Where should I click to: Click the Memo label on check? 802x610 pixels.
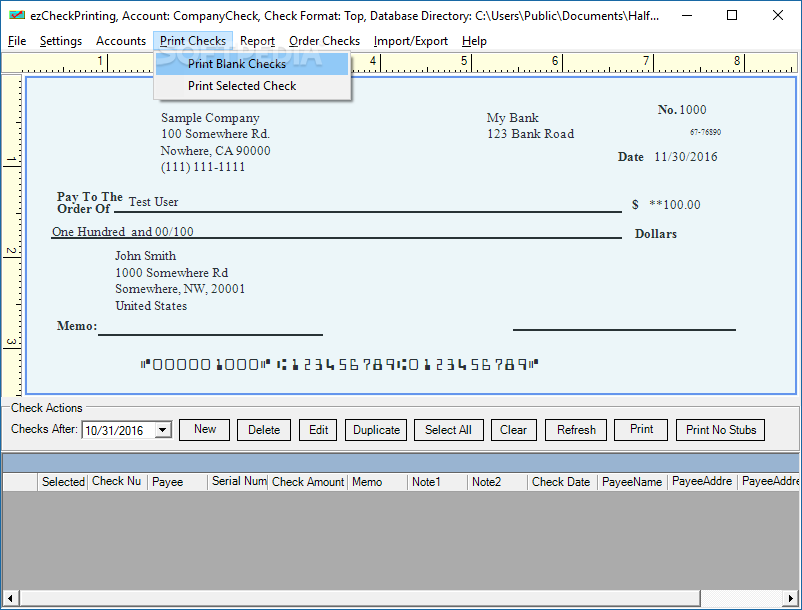point(77,326)
